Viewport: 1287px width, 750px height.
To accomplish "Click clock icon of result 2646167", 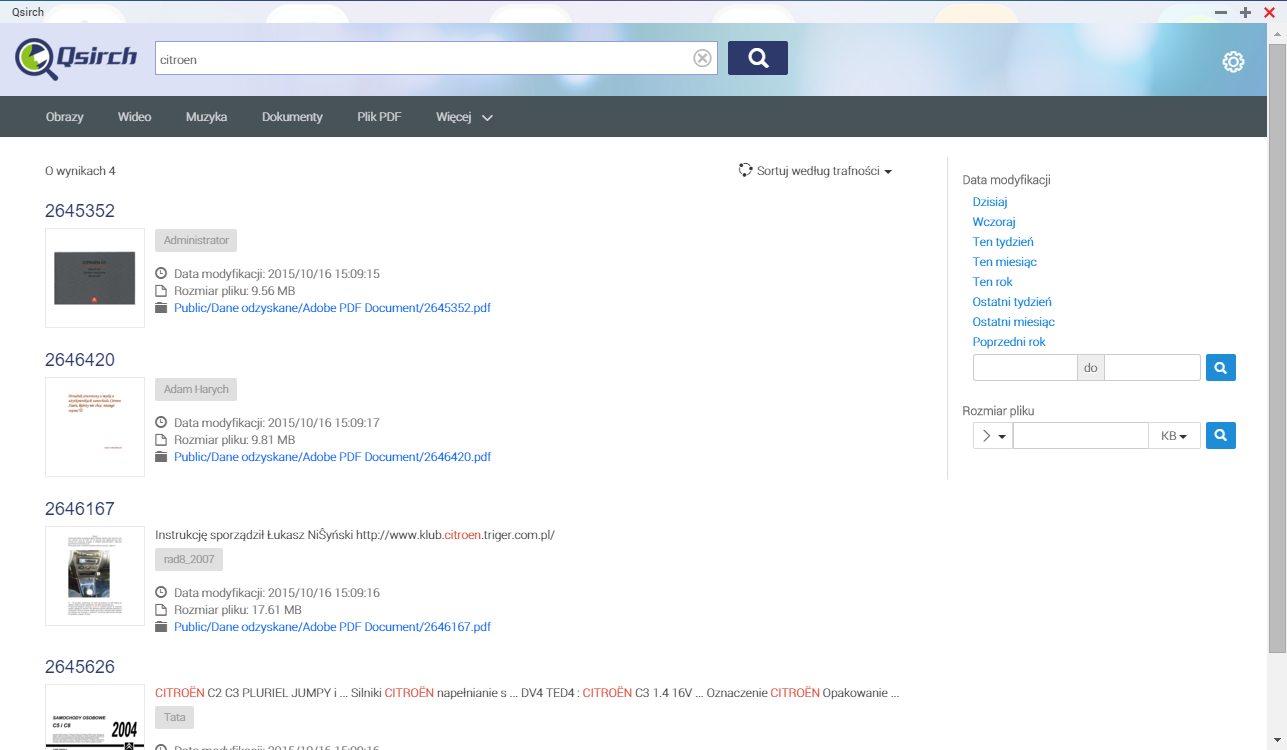I will 161,593.
